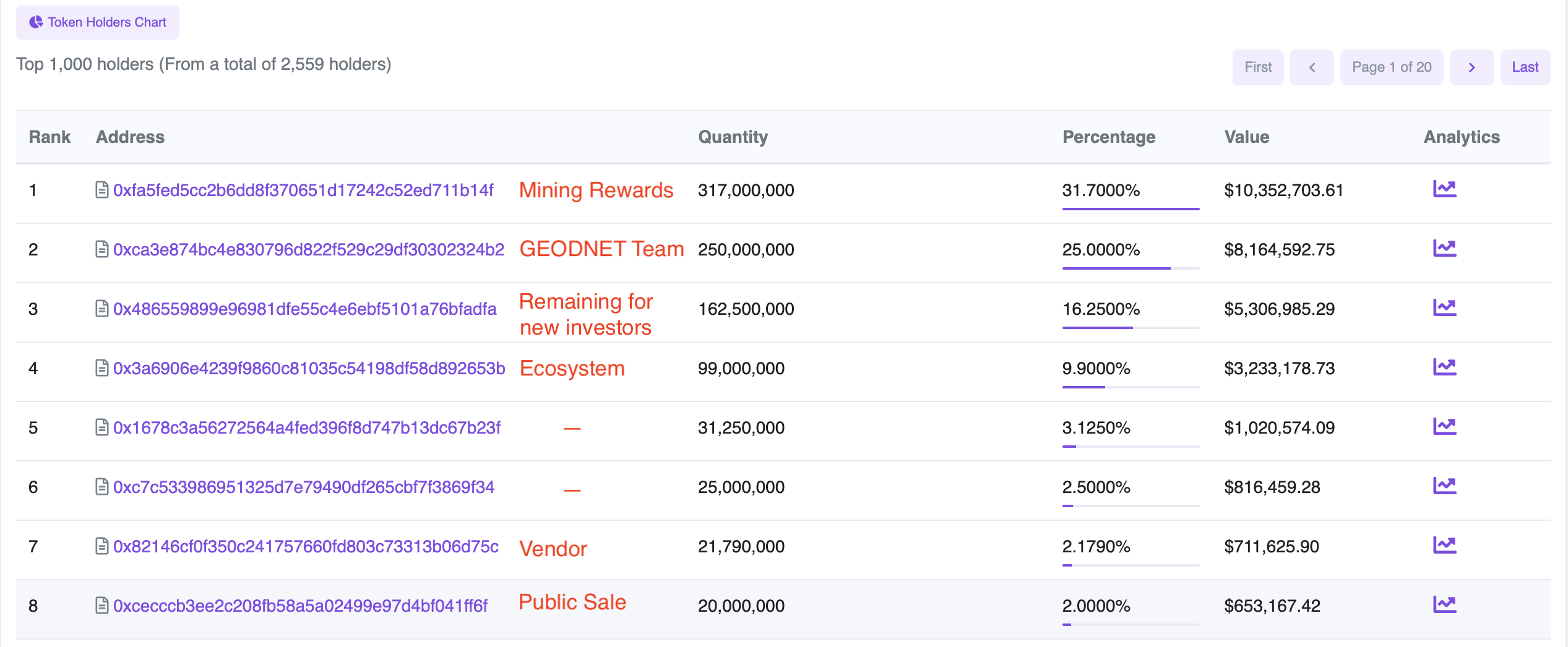View analytics icon for Ecosystem address row
Image resolution: width=1568 pixels, height=647 pixels.
click(x=1444, y=367)
